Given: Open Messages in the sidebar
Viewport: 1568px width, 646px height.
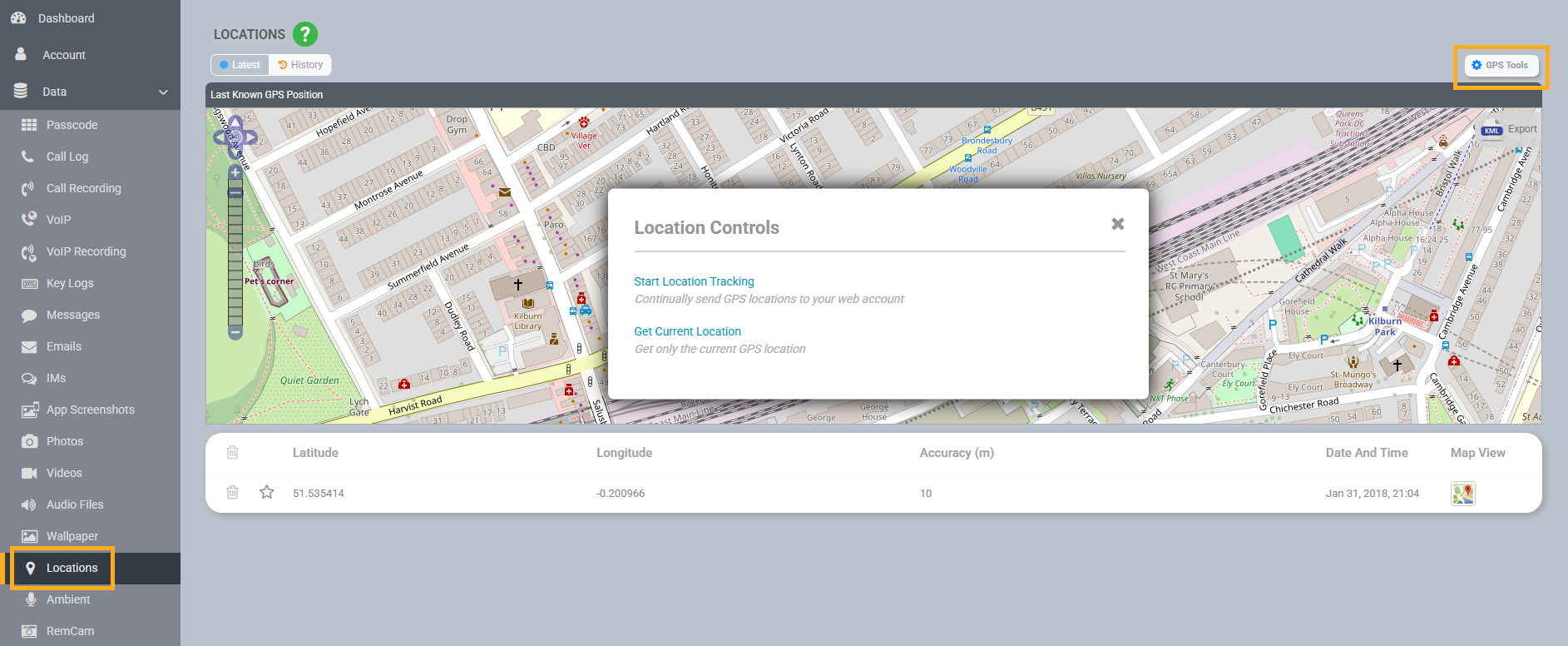Looking at the screenshot, I should click(x=73, y=315).
